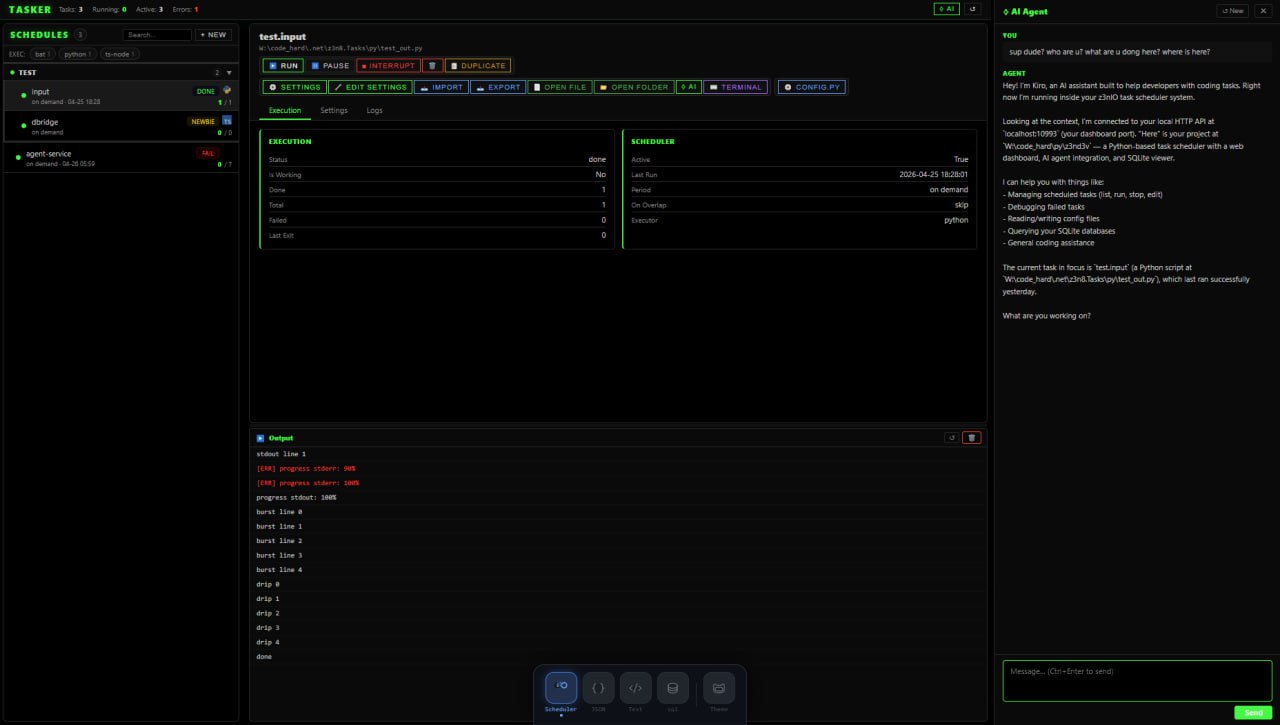Click the delete trash icon beside Interrupt

tap(432, 66)
